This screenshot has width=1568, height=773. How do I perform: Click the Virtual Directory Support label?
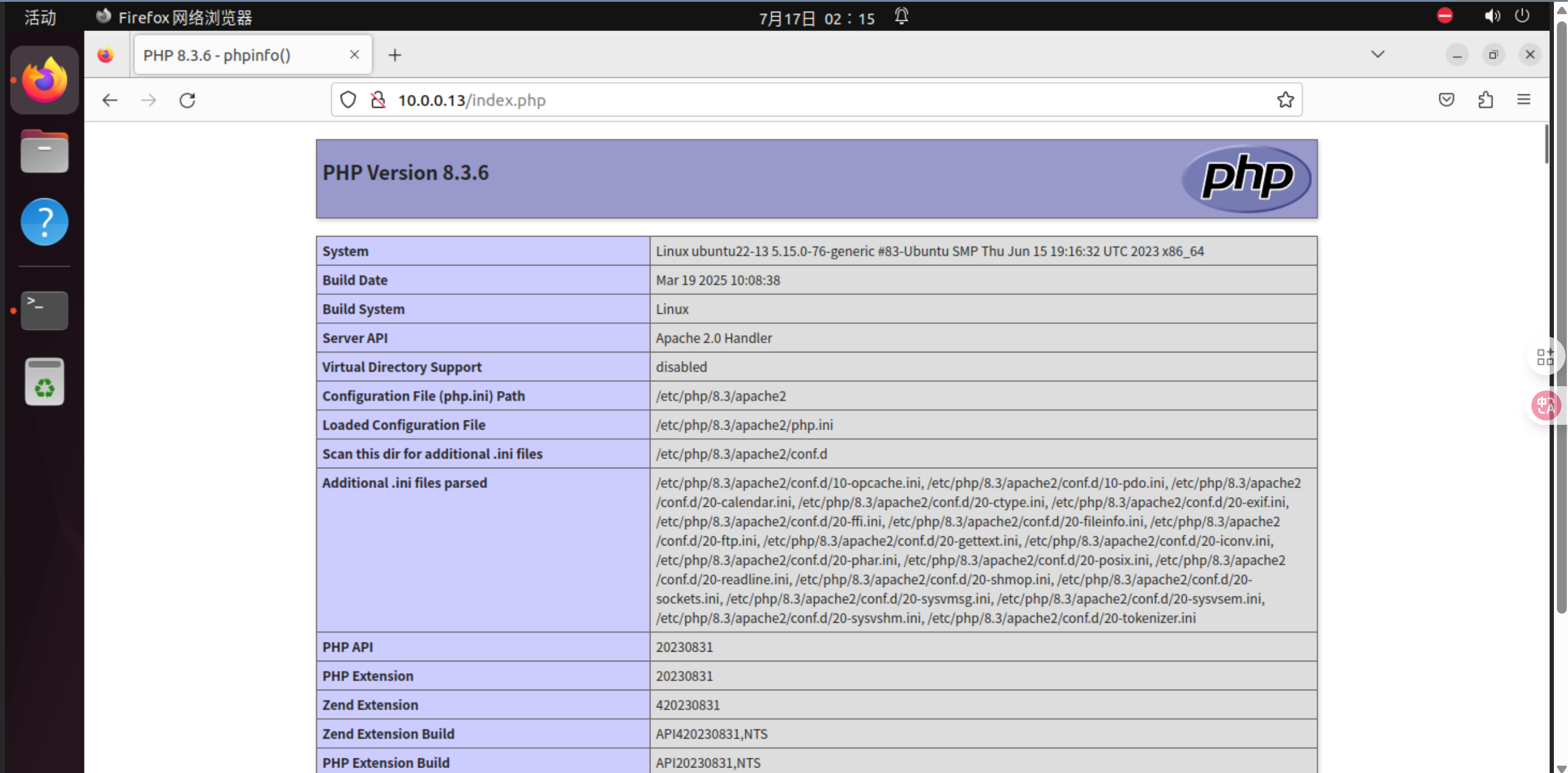(x=402, y=367)
